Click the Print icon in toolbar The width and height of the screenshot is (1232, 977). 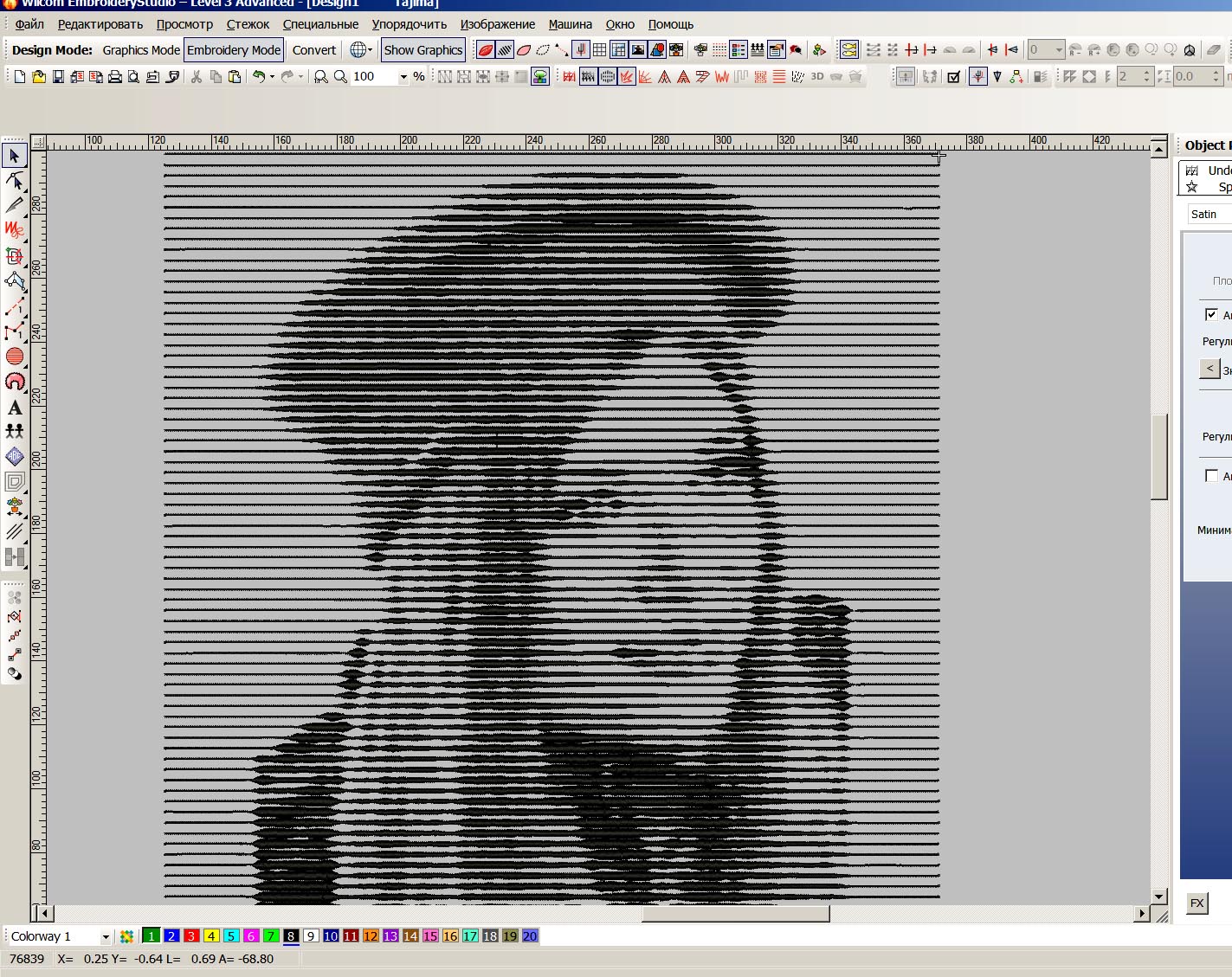pyautogui.click(x=114, y=77)
